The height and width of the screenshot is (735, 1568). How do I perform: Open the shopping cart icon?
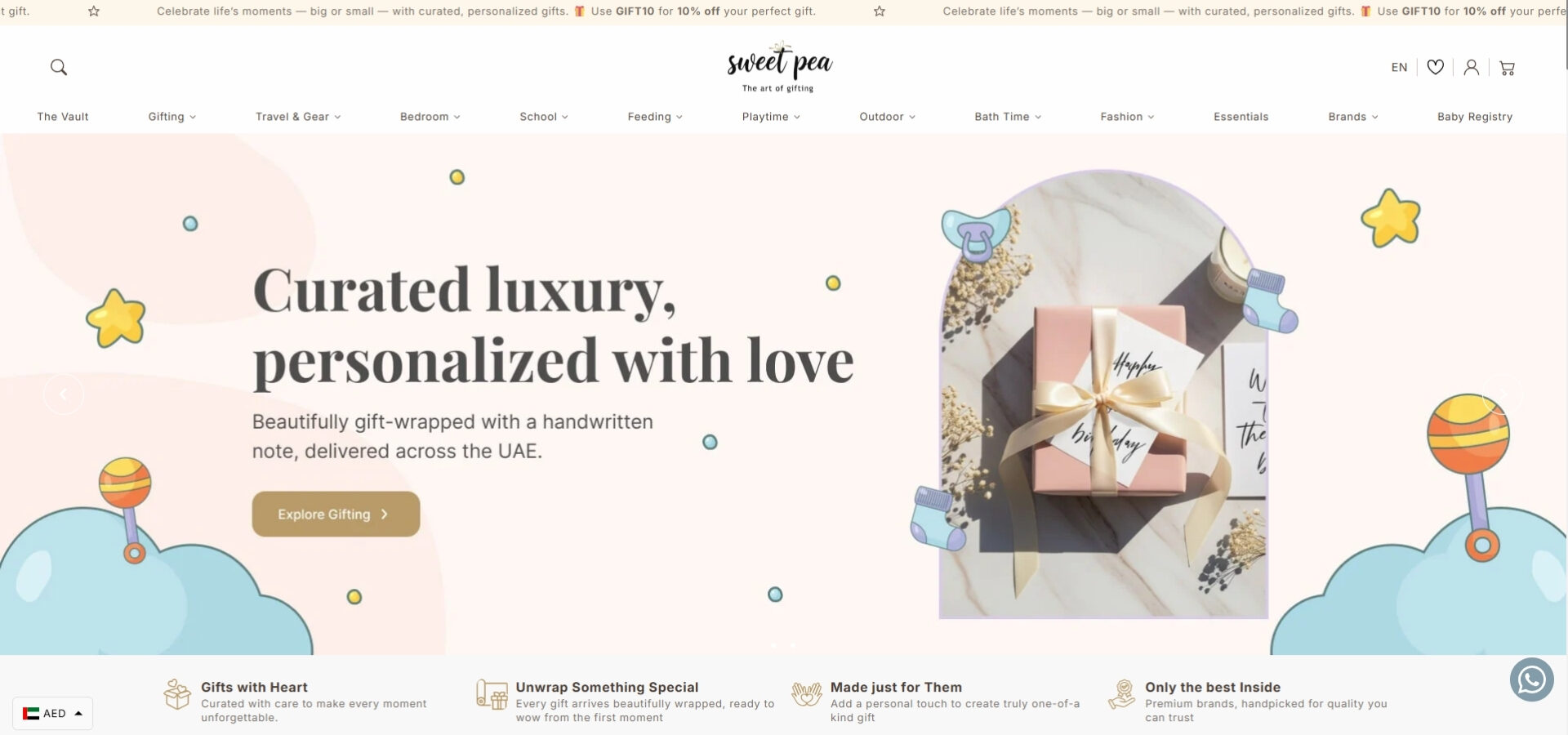1507,68
